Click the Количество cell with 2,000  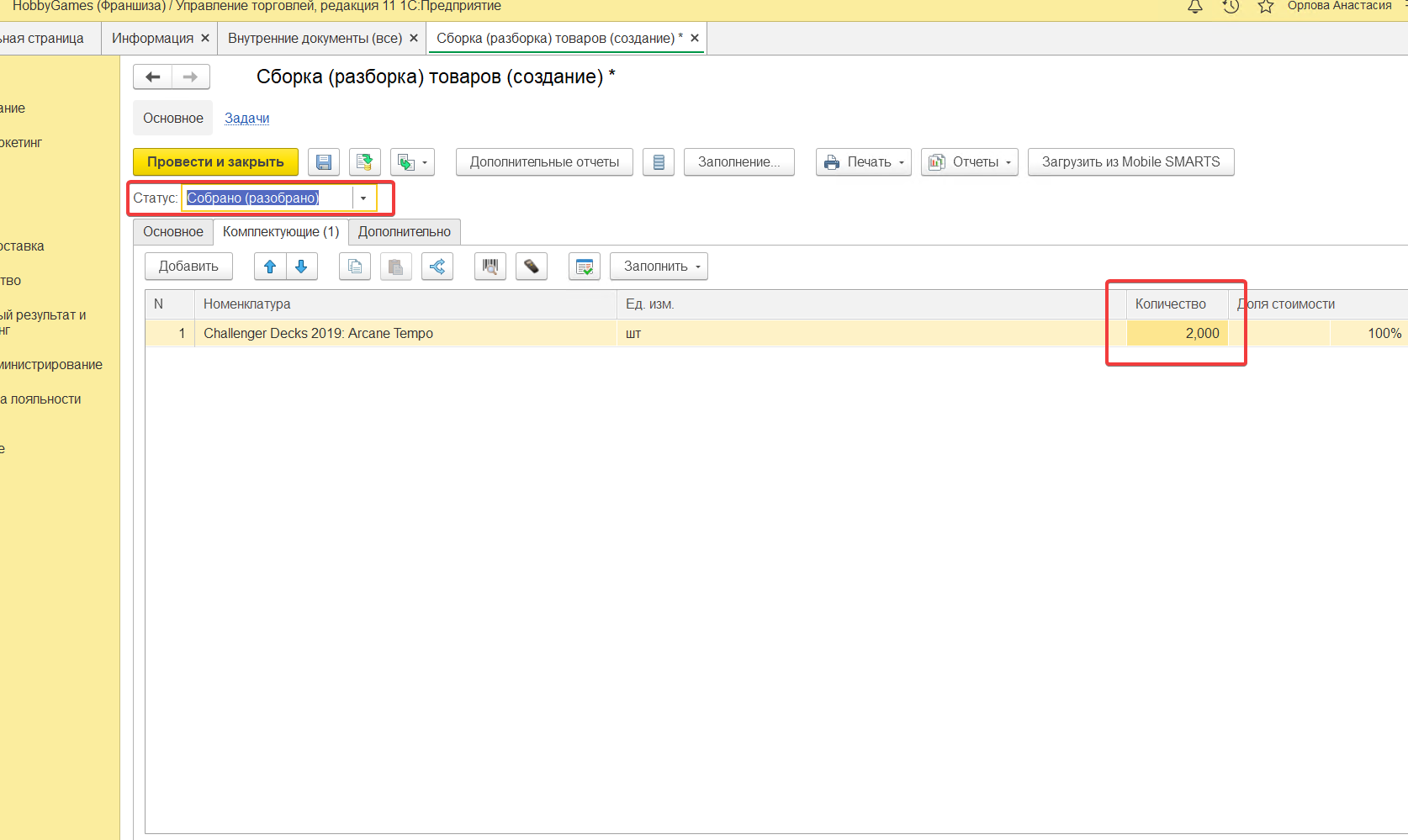coord(1178,334)
